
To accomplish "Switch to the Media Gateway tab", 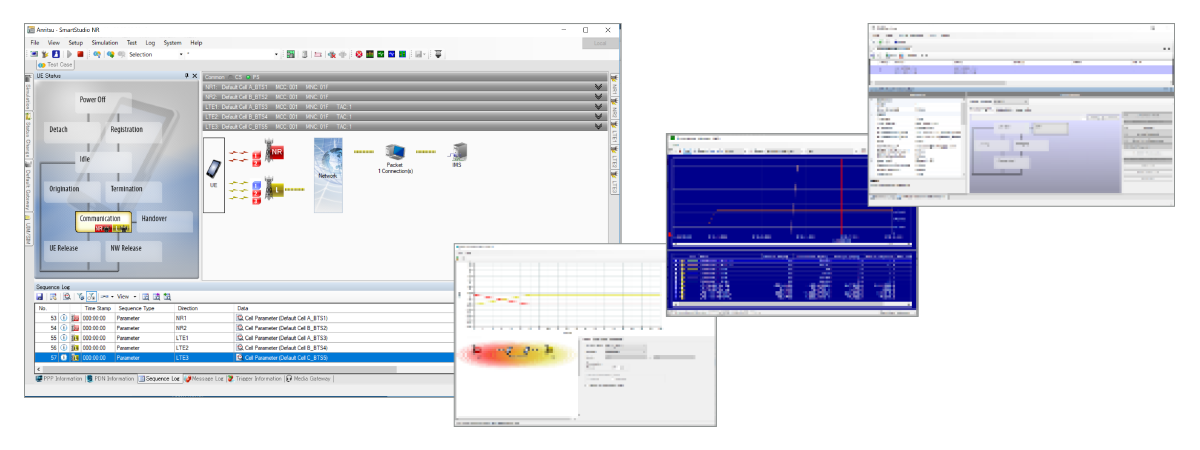I will tap(310, 379).
